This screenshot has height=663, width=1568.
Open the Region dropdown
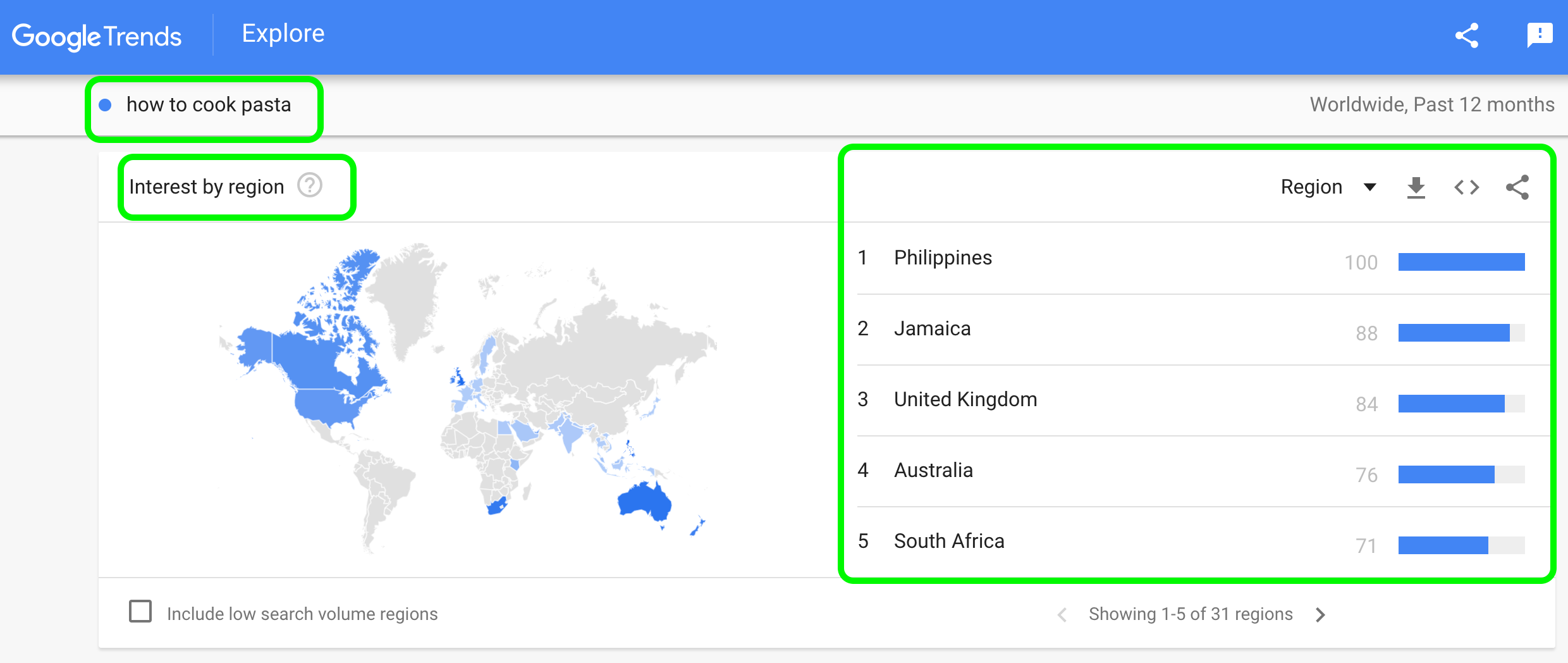click(x=1328, y=187)
